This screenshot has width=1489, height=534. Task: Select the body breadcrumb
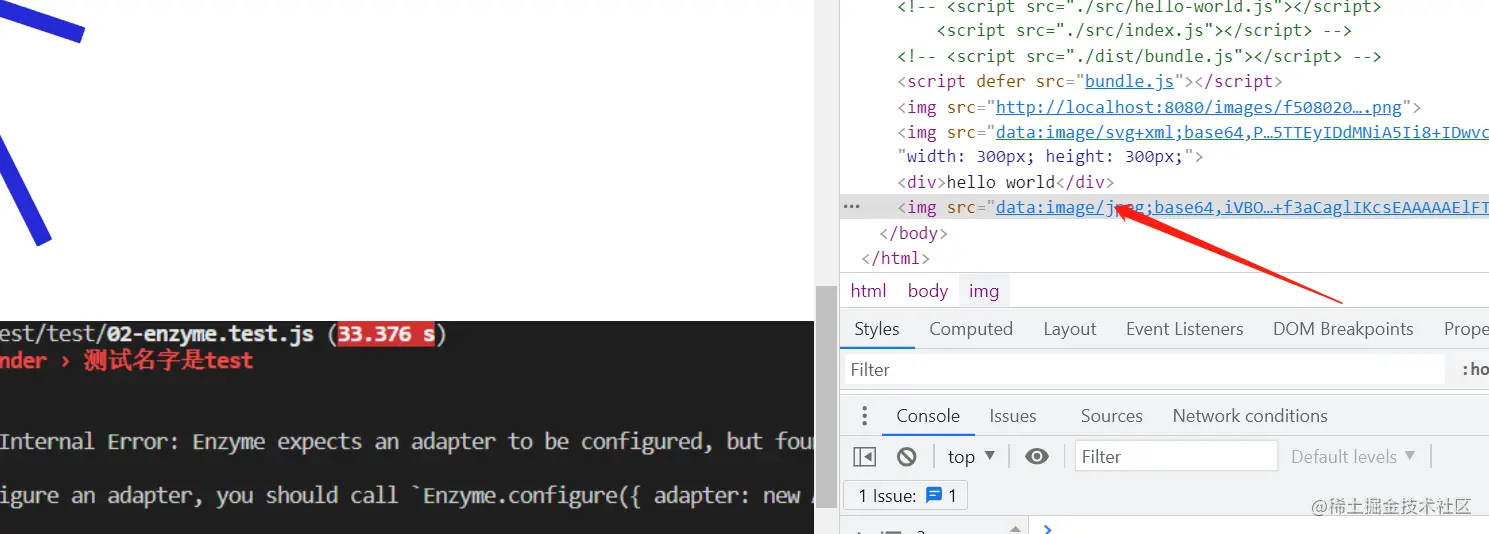click(x=928, y=291)
